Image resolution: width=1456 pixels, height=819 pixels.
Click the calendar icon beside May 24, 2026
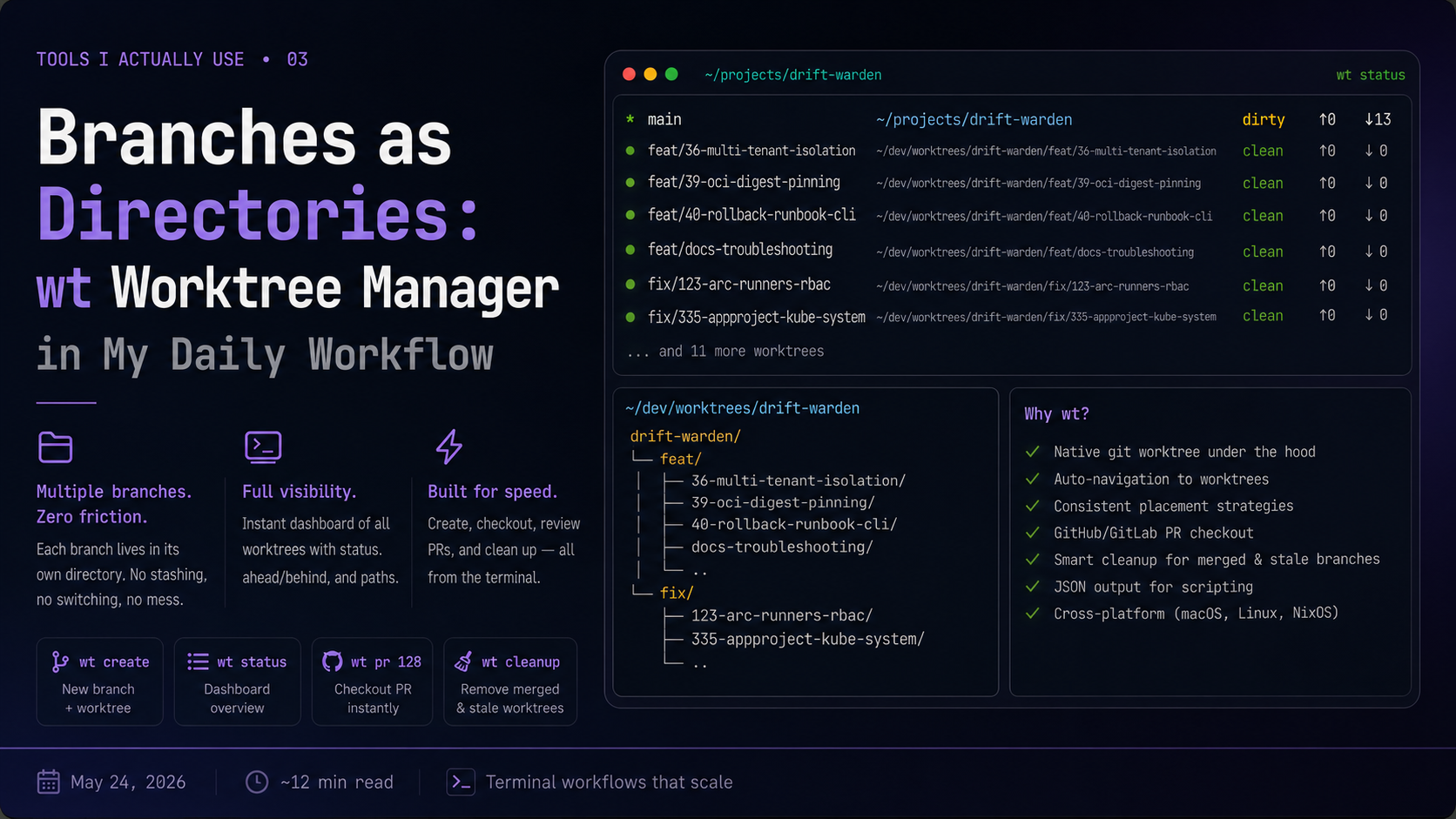click(49, 782)
